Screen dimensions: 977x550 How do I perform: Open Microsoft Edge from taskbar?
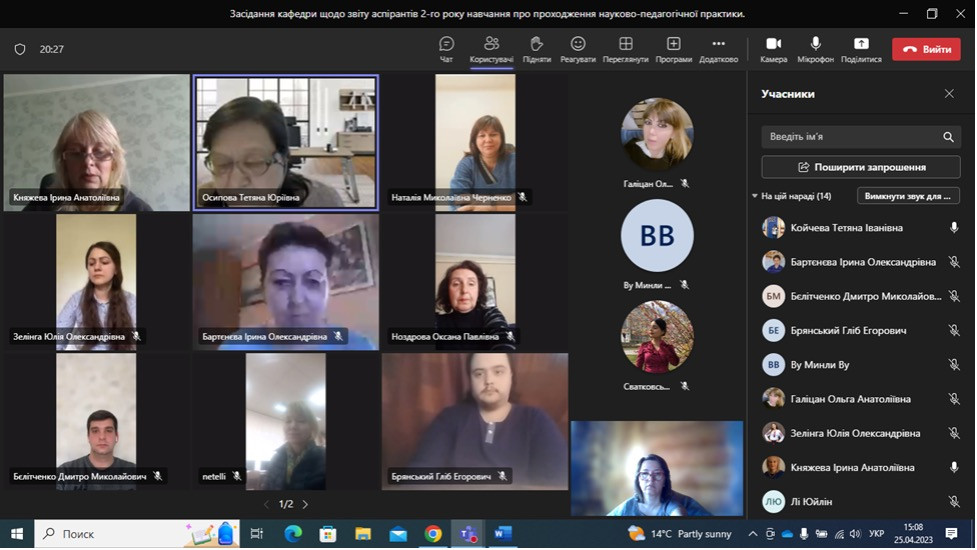point(293,534)
